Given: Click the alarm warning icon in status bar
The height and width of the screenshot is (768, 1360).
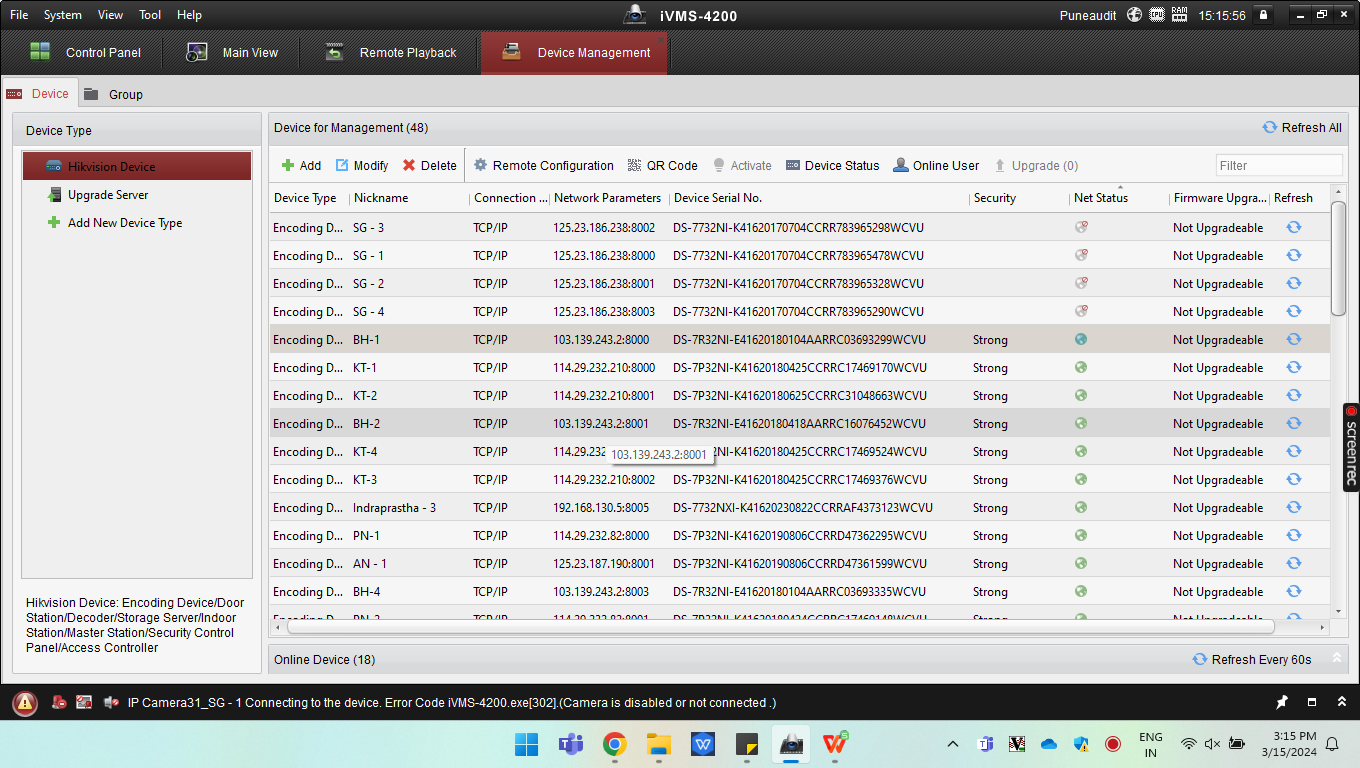Looking at the screenshot, I should pos(25,703).
